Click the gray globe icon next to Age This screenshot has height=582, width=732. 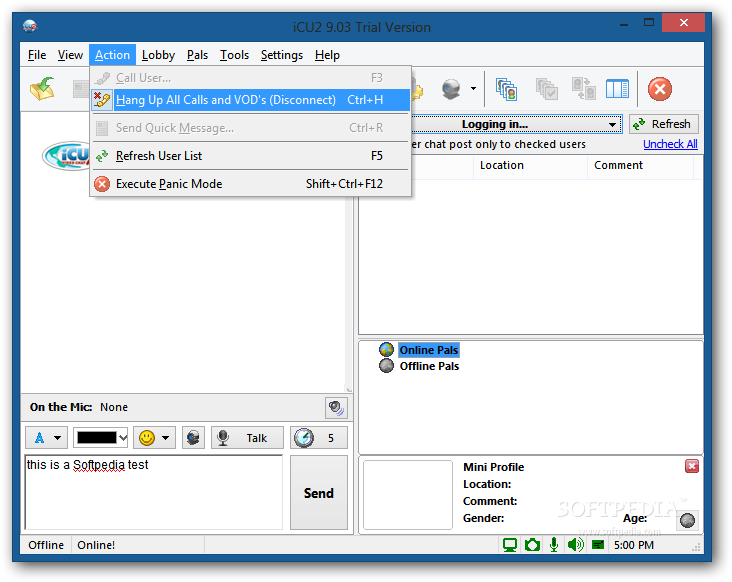click(687, 520)
